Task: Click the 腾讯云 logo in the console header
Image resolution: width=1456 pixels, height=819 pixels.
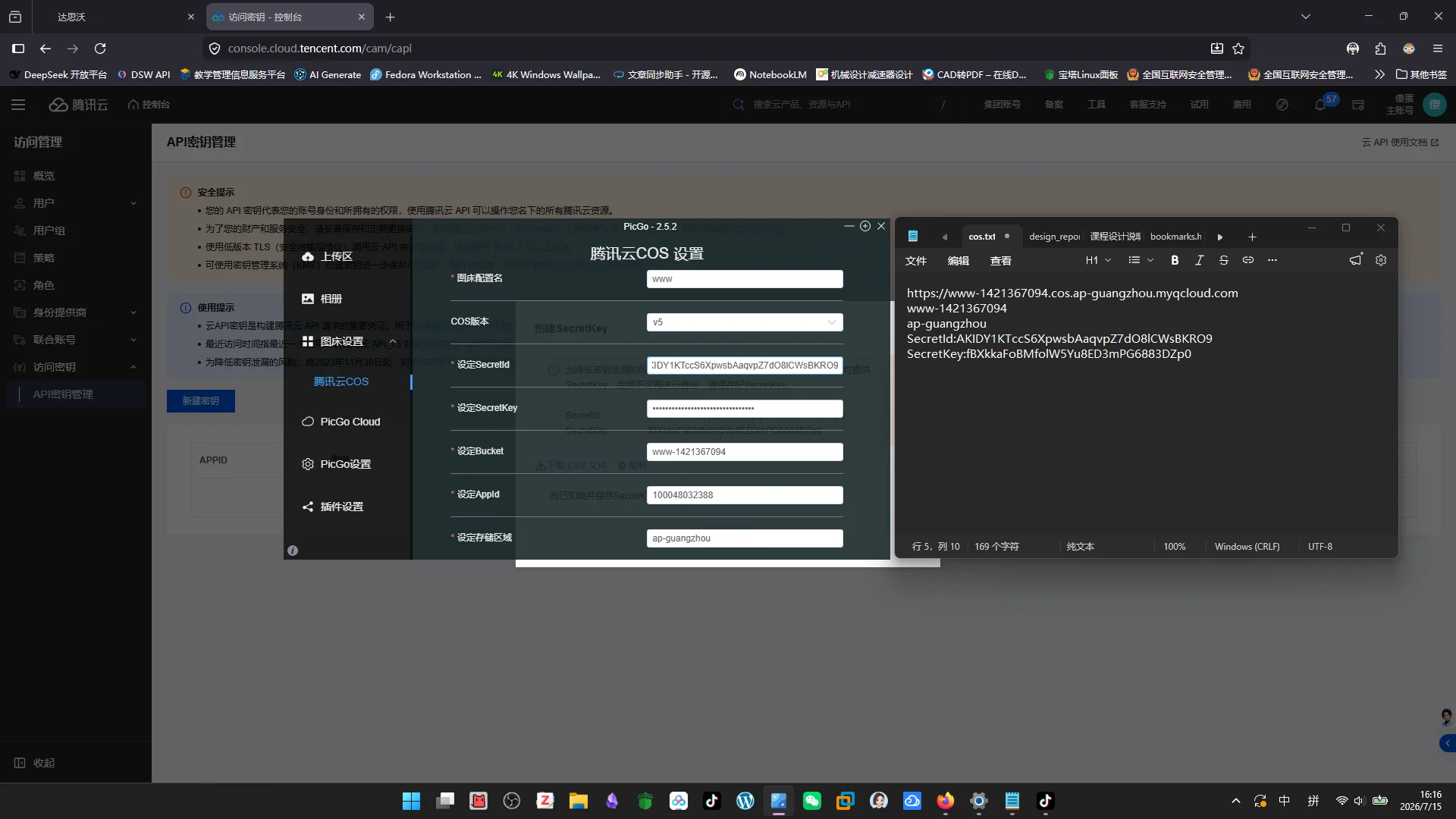Action: 79,105
